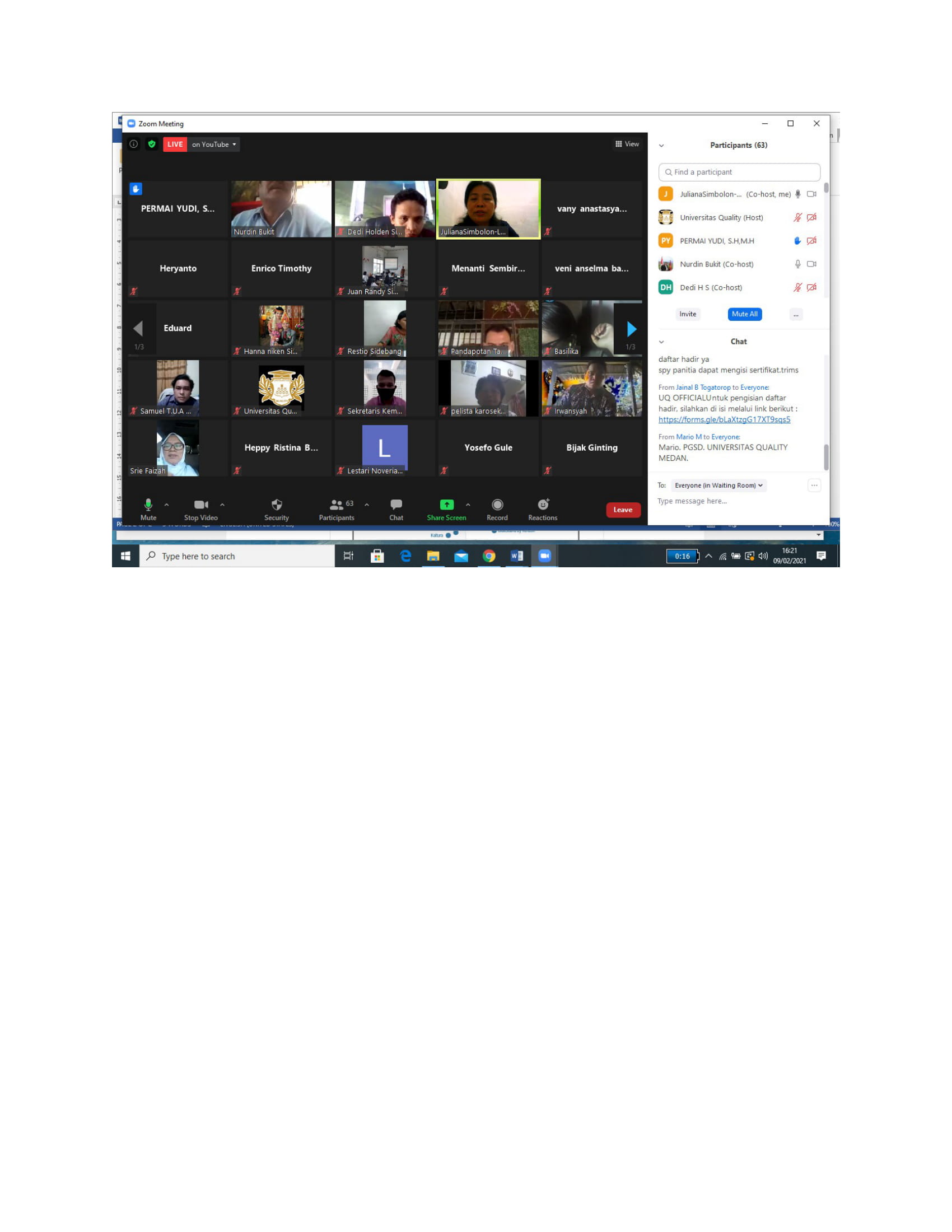Open Google Chrome from taskbar

pyautogui.click(x=489, y=556)
